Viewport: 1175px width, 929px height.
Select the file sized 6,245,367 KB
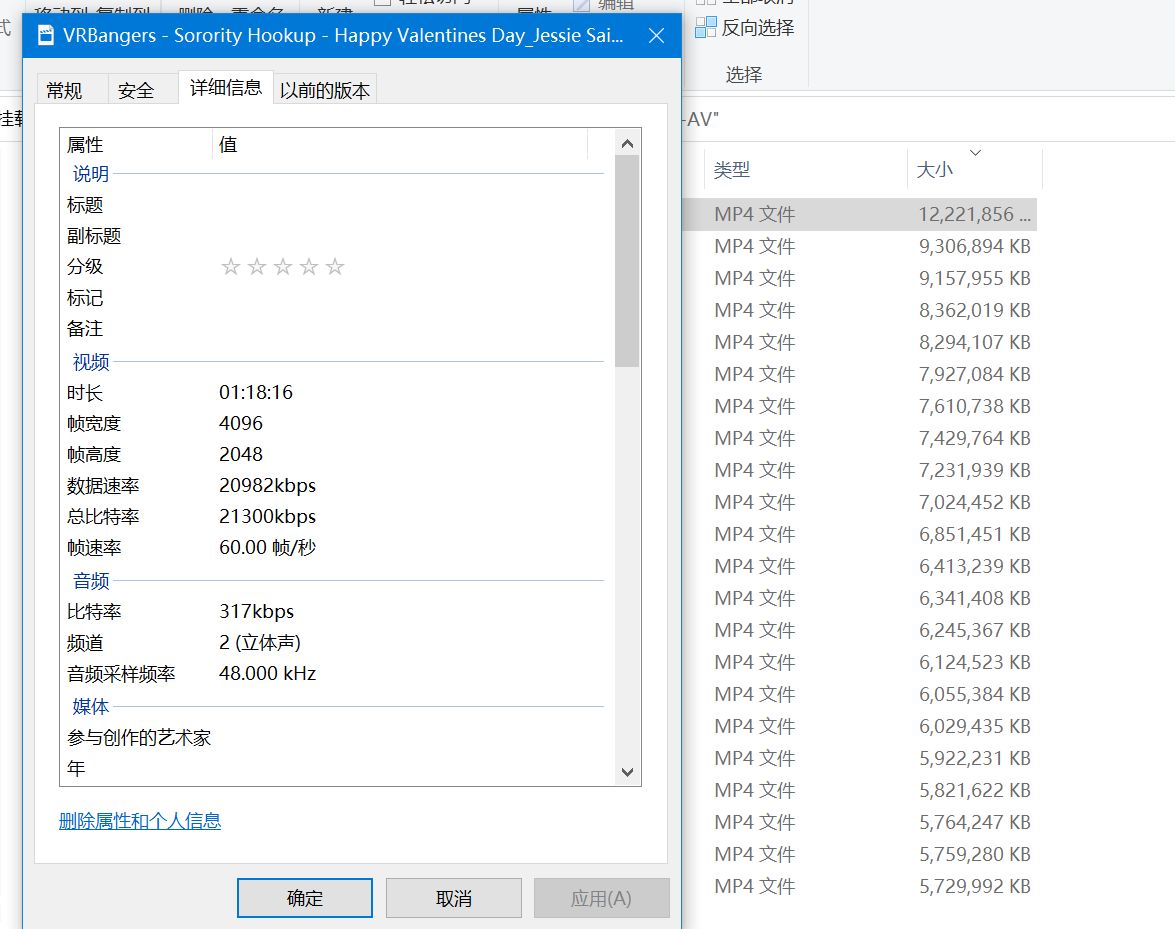click(x=860, y=630)
